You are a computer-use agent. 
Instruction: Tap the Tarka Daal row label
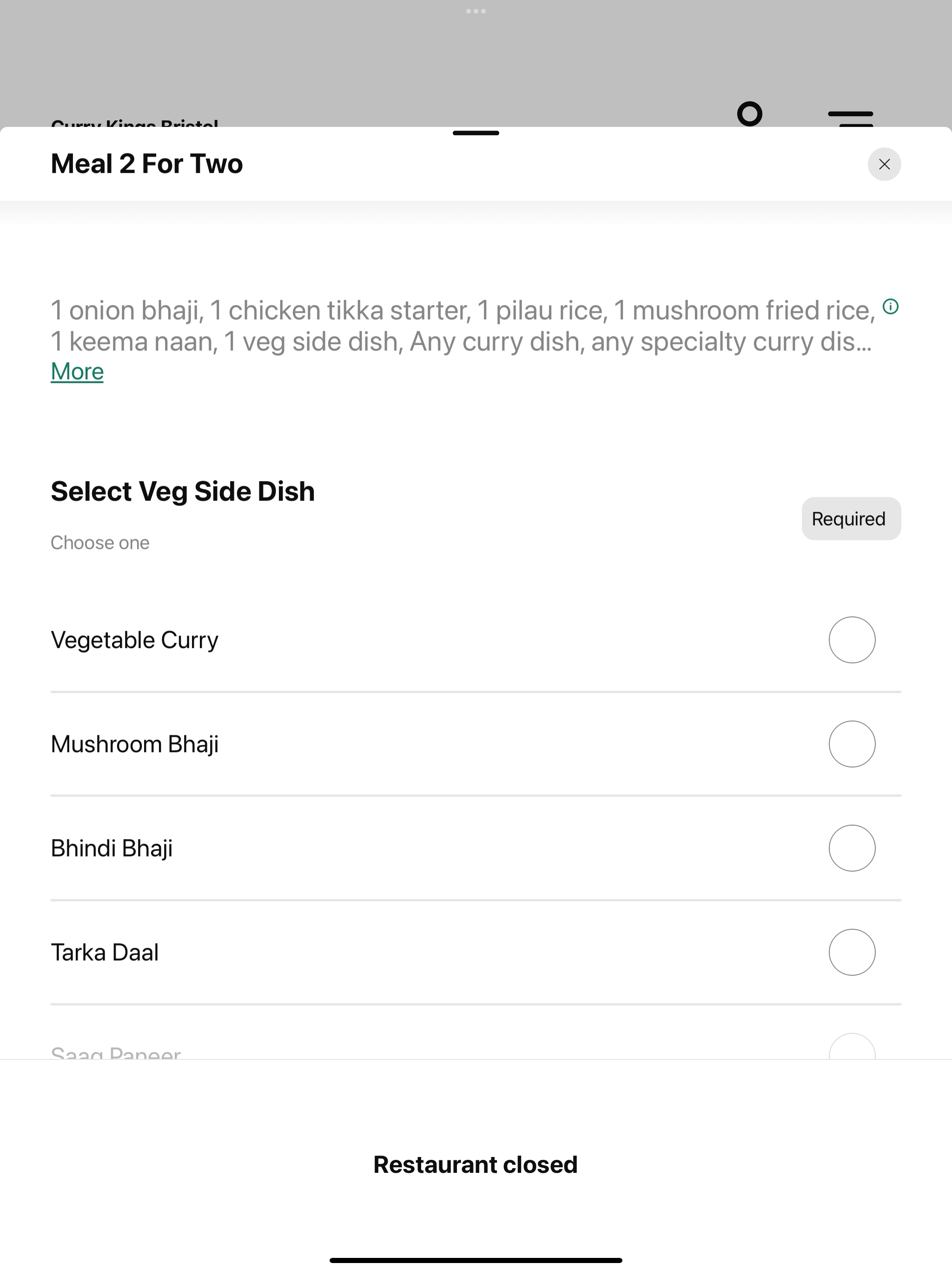tap(105, 952)
